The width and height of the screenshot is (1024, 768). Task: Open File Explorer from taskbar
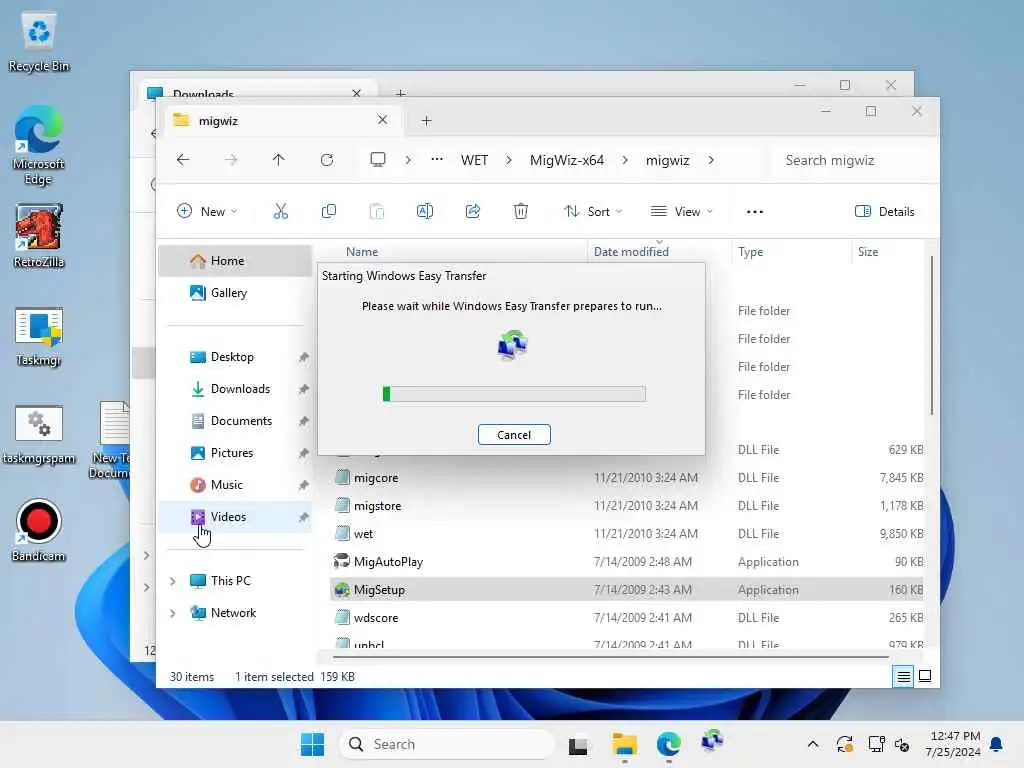(x=624, y=744)
